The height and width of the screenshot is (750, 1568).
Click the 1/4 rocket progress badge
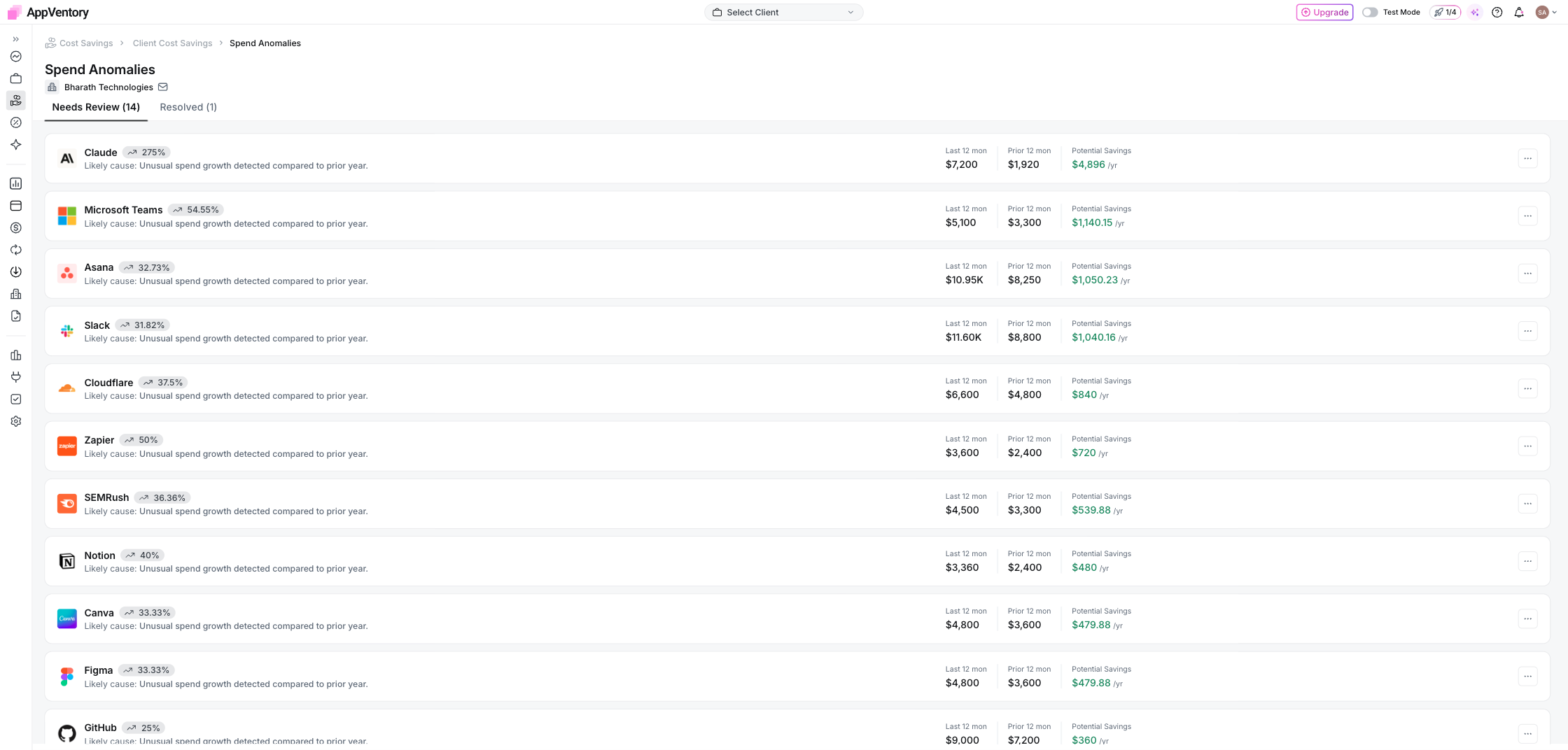[x=1445, y=13]
